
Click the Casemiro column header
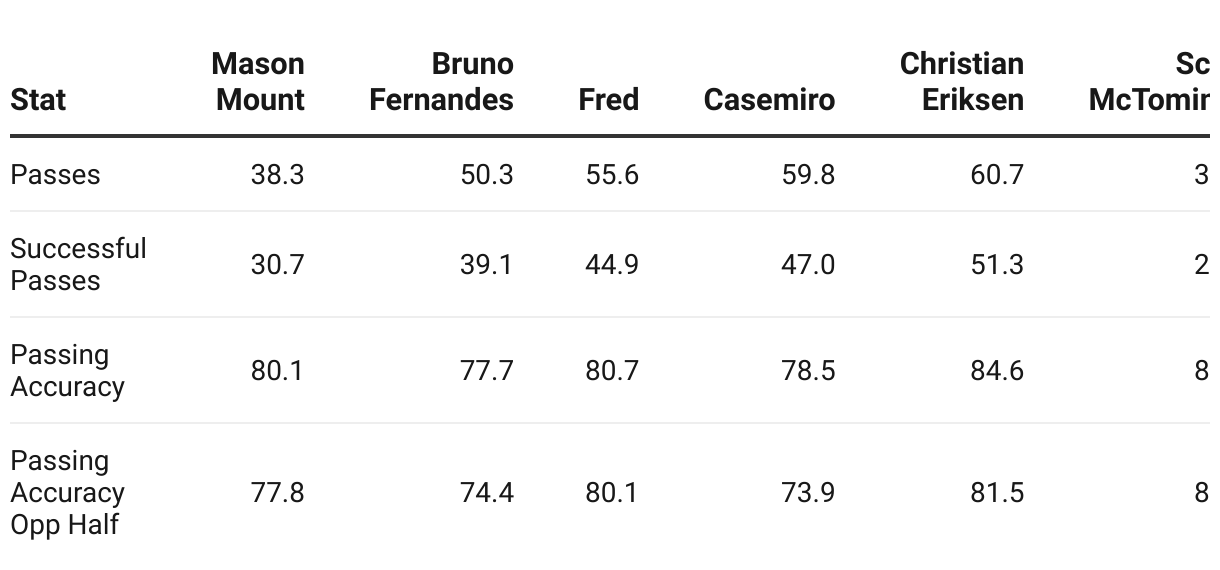(x=769, y=100)
